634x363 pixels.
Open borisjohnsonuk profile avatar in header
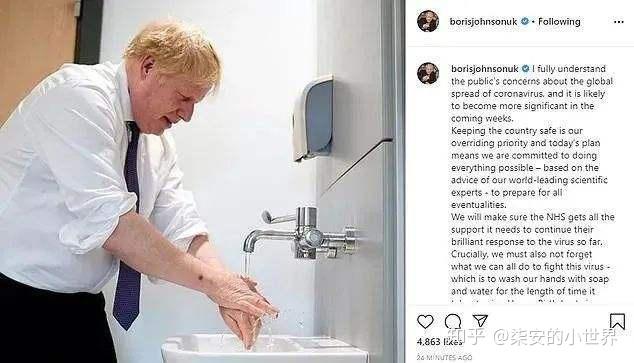[428, 21]
